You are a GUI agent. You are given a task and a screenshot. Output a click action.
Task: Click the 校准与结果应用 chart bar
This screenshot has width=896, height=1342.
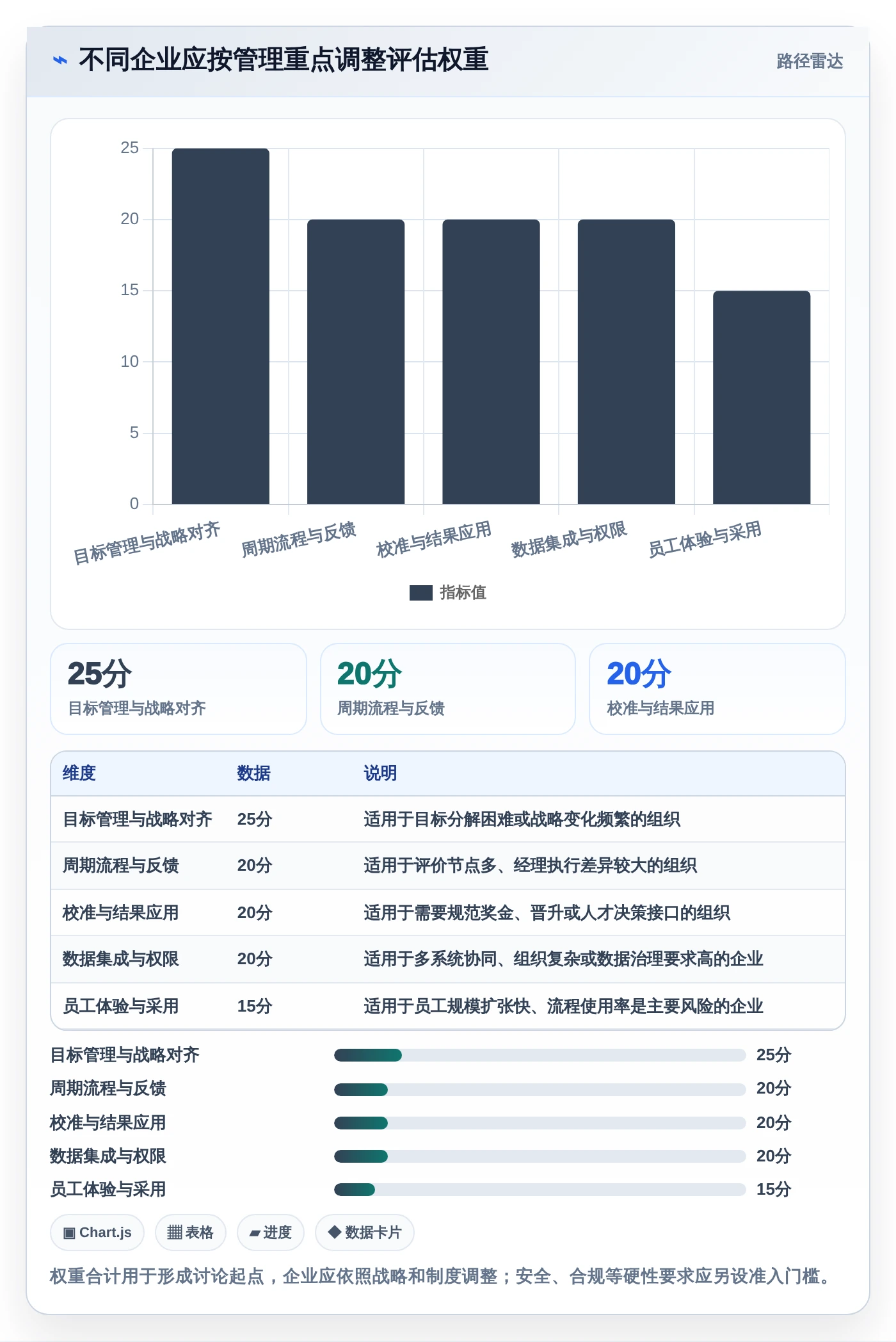point(491,362)
